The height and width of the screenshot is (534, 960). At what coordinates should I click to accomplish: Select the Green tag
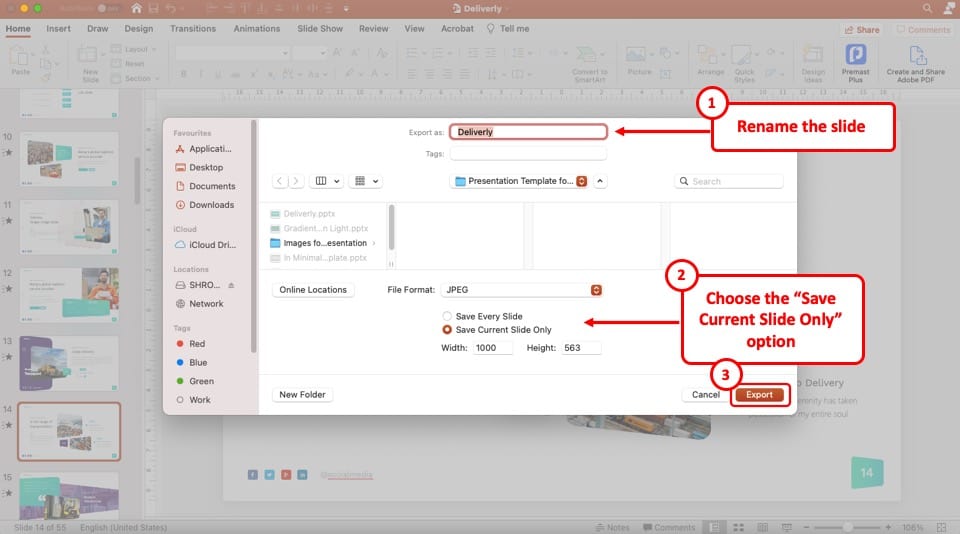coord(195,381)
